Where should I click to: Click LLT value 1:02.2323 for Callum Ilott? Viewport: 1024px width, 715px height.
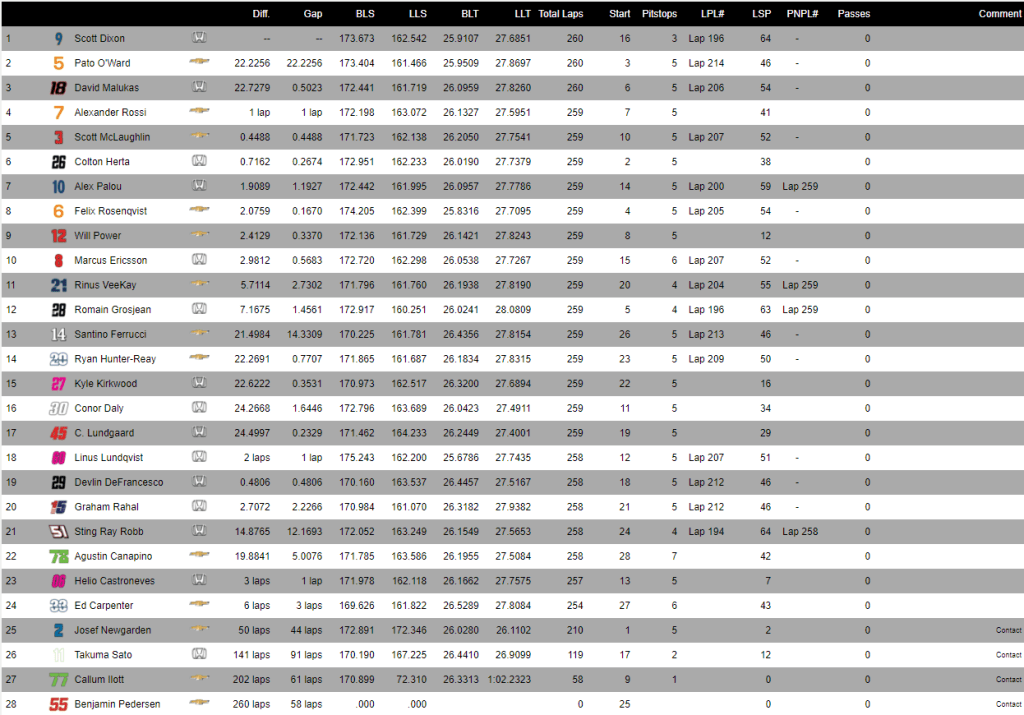tap(509, 680)
